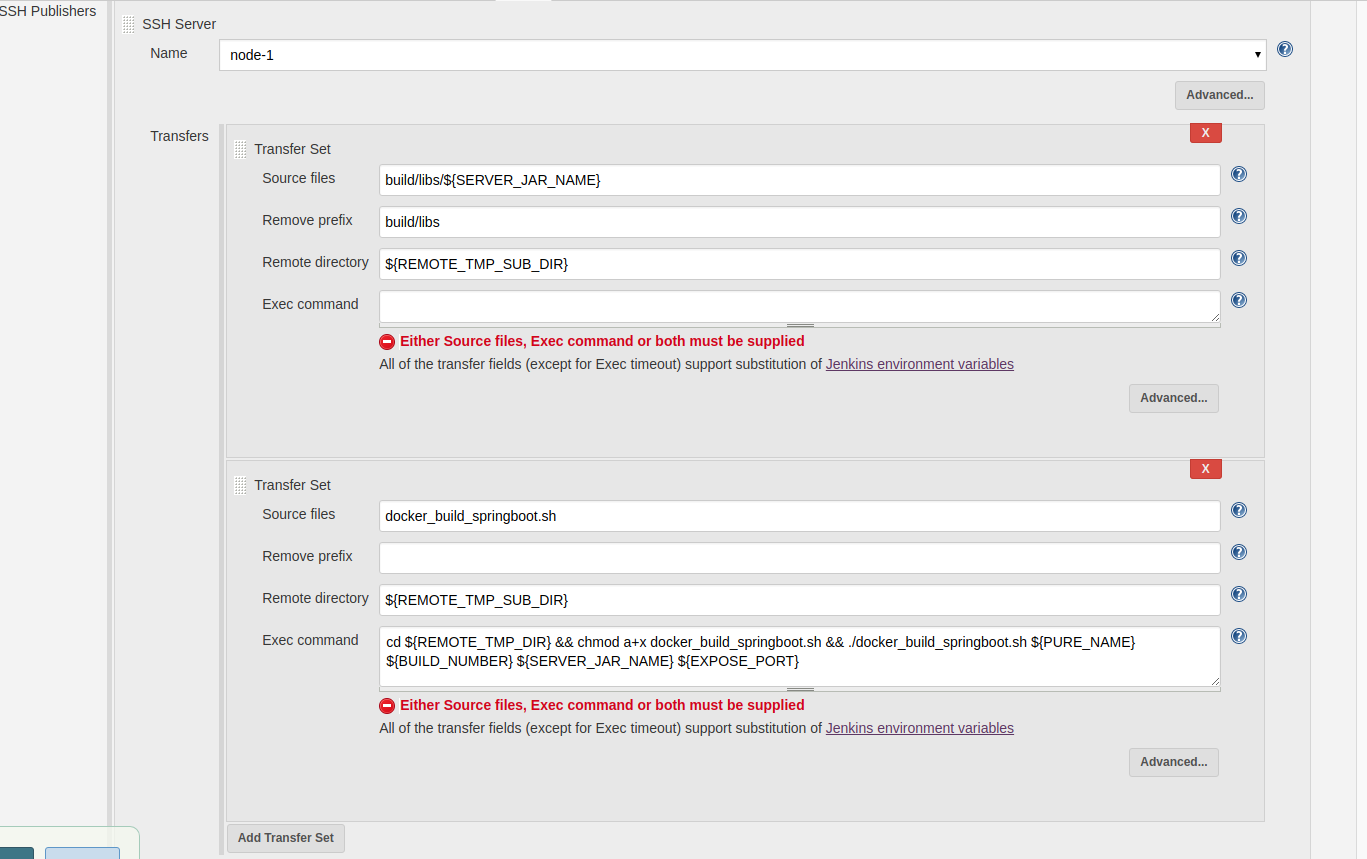Screen dimensions: 1367x859
Task: Click help icon beside the node-1 Name field
Action: (x=1285, y=49)
